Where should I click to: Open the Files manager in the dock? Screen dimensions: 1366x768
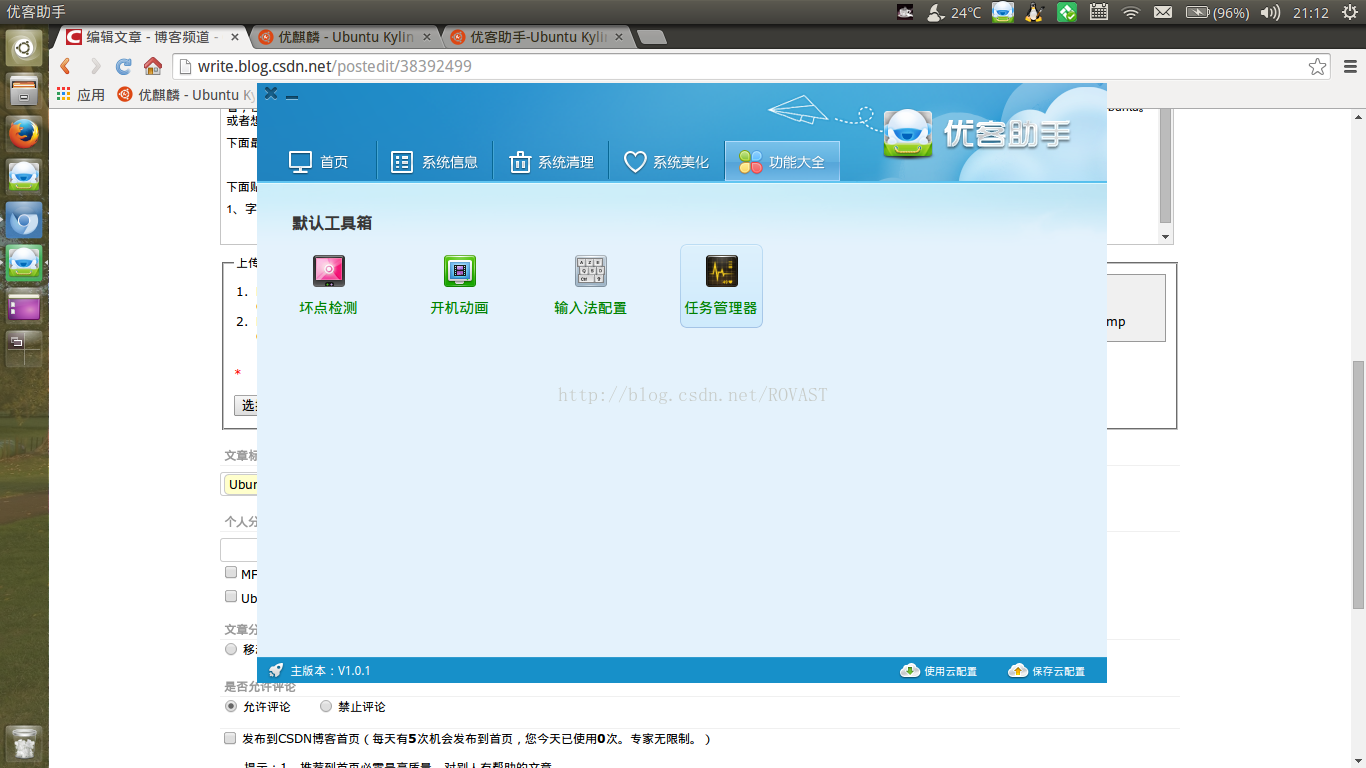click(x=24, y=91)
